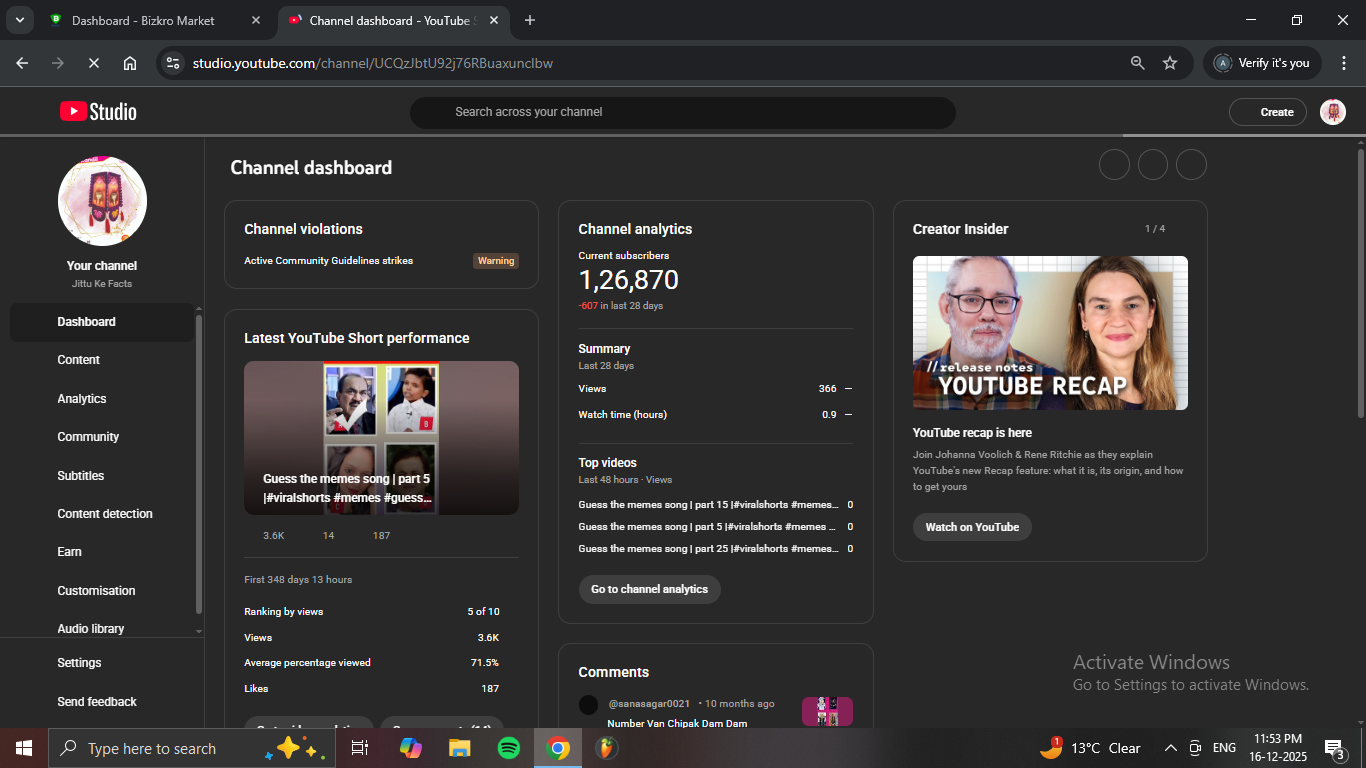Click the sidebar vertical scrollbar
Screen dimensions: 1366x768
199,460
